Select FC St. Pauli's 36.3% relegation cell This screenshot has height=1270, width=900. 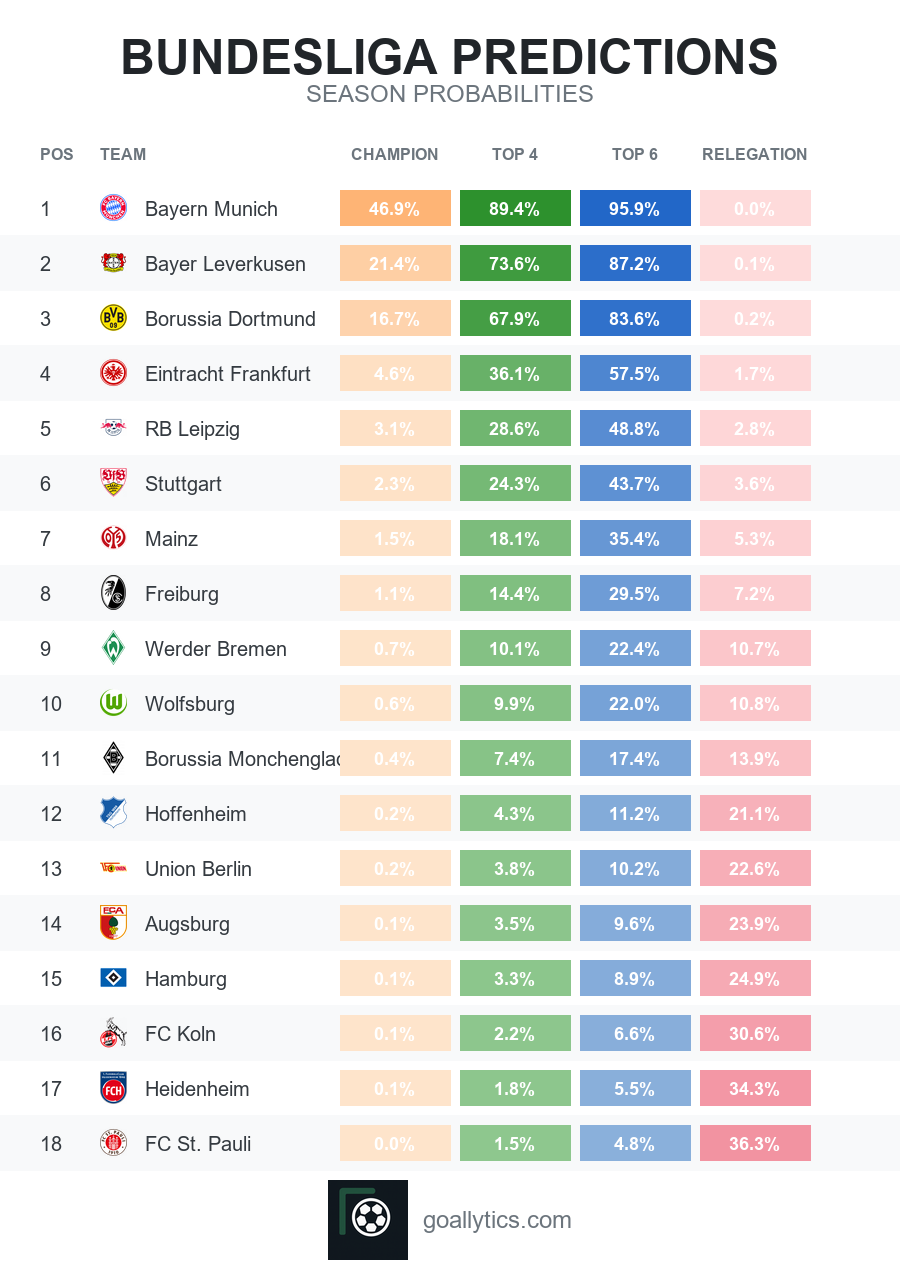pyautogui.click(x=755, y=1143)
